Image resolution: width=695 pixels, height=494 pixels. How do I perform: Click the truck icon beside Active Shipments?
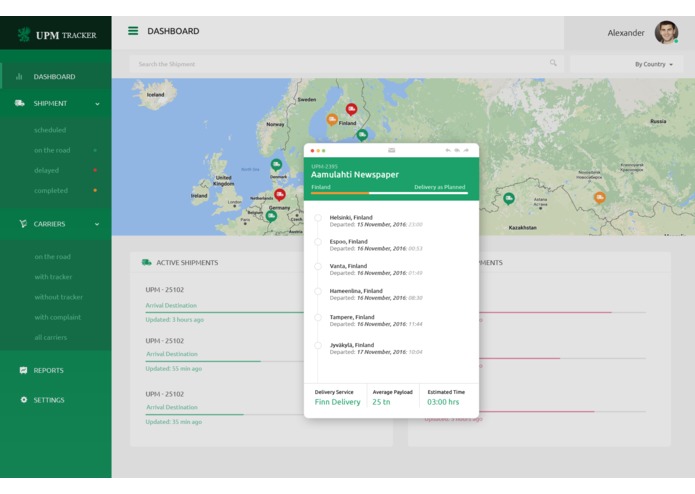(x=146, y=262)
